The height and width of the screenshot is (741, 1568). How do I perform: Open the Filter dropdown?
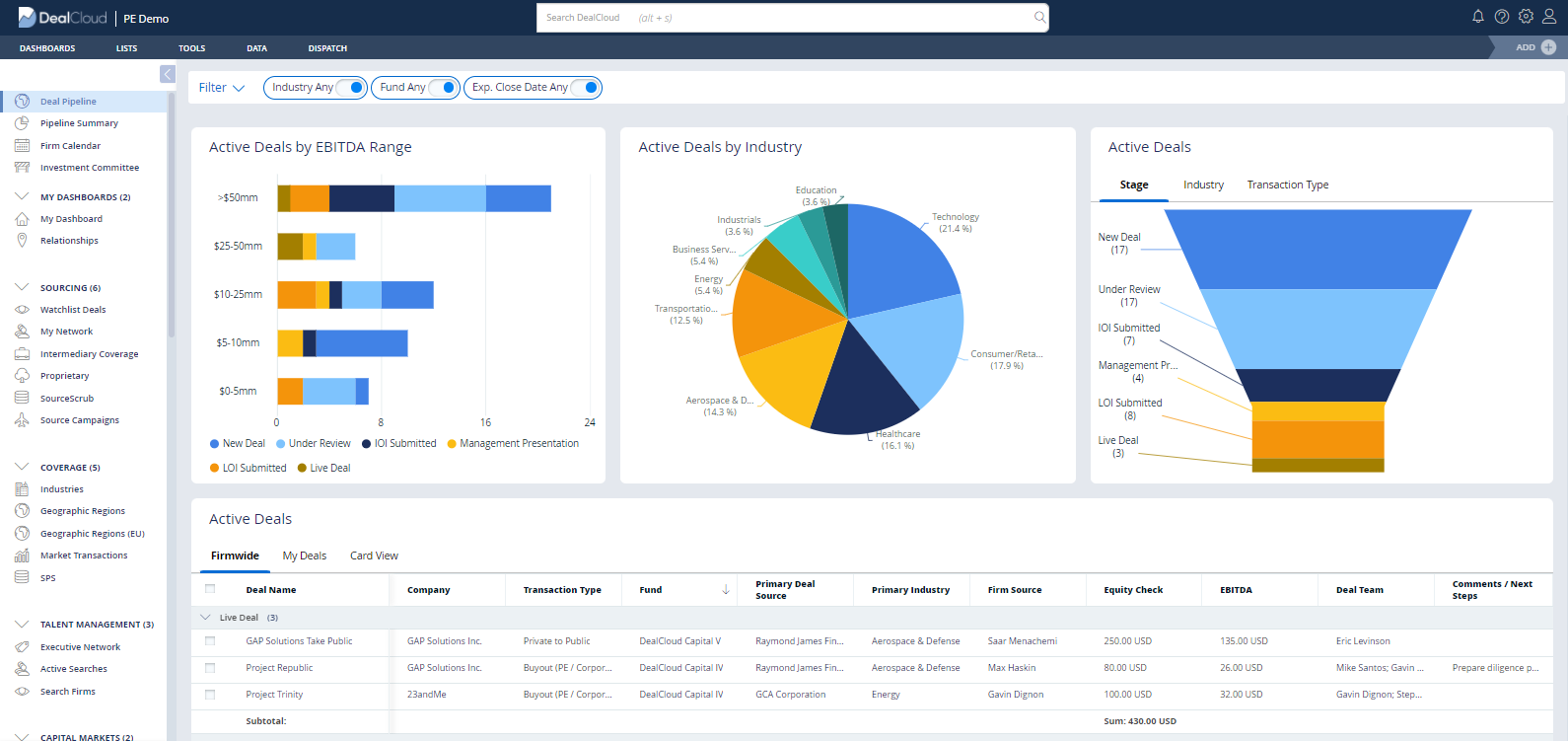coord(222,88)
